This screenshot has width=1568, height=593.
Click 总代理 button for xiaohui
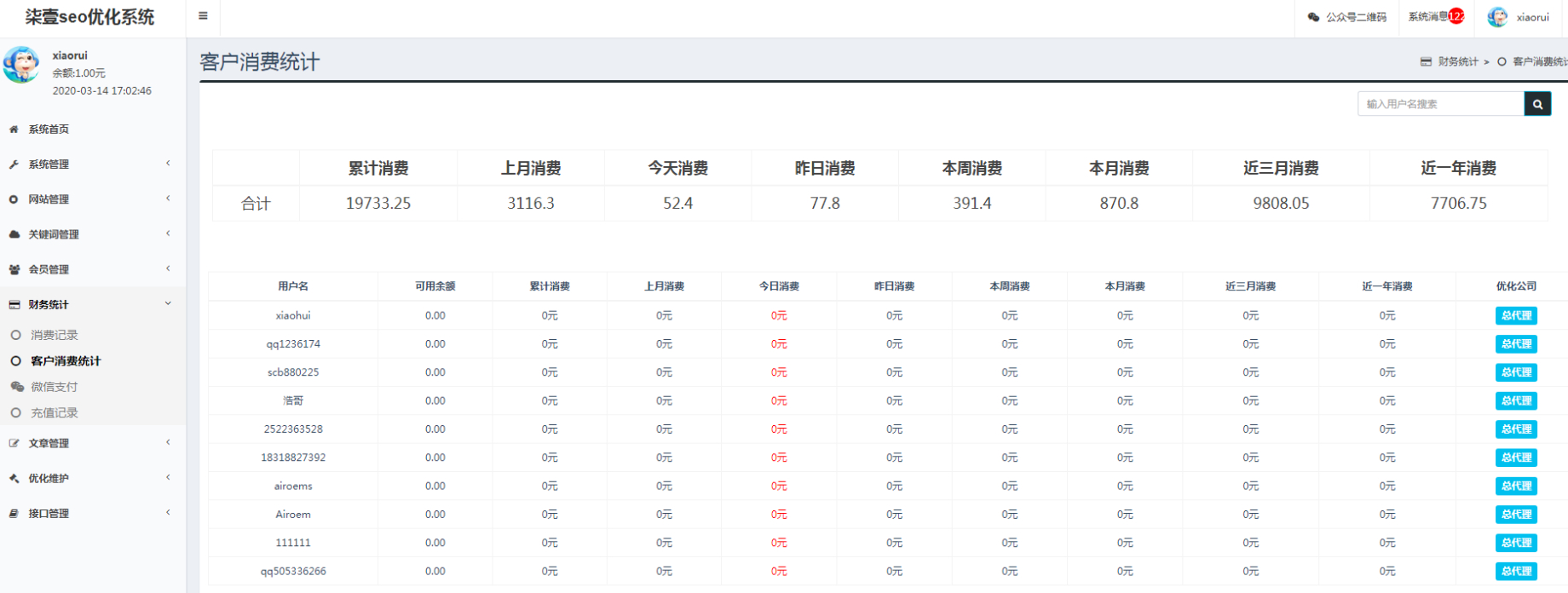pos(1516,315)
